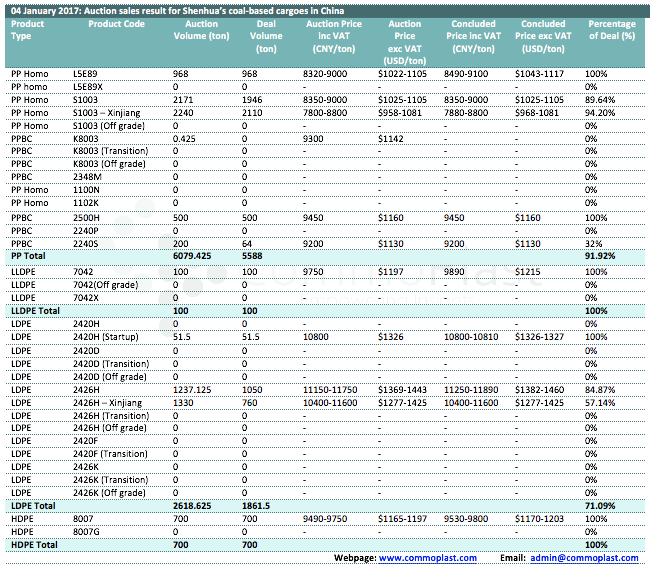
Task: Click the 8007G product code cell
Action: click(x=89, y=532)
